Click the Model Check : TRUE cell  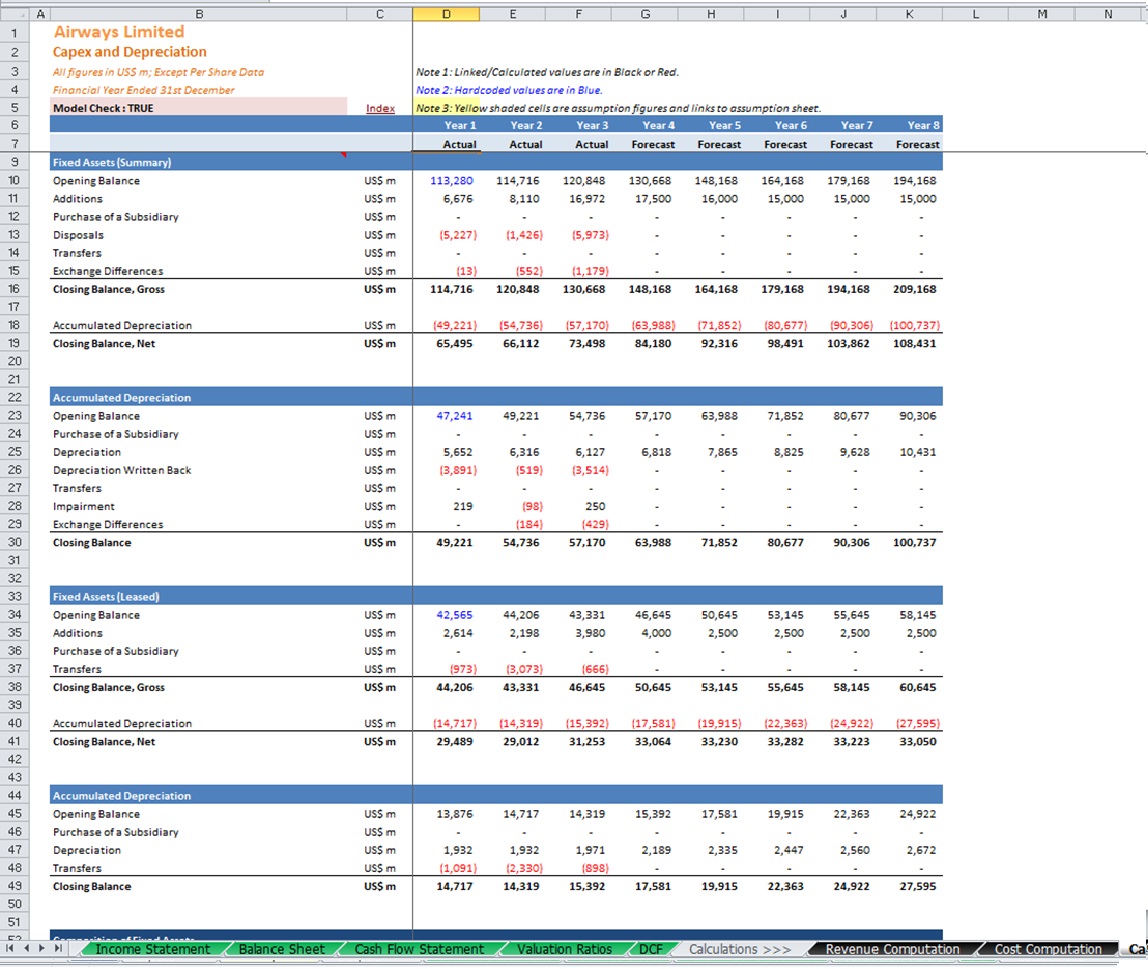pyautogui.click(x=198, y=108)
